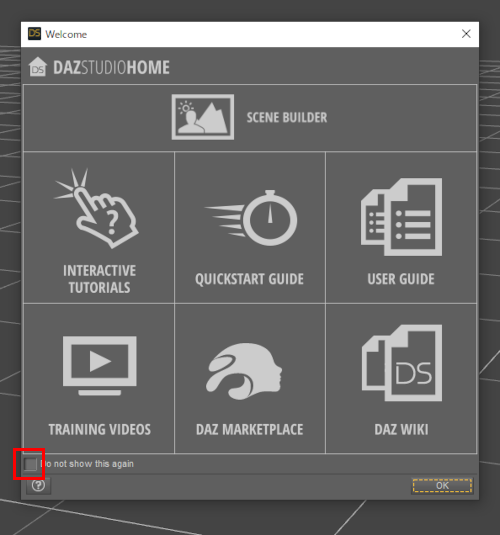
Task: Click the QUICKSTART GUIDE text label
Action: (249, 279)
